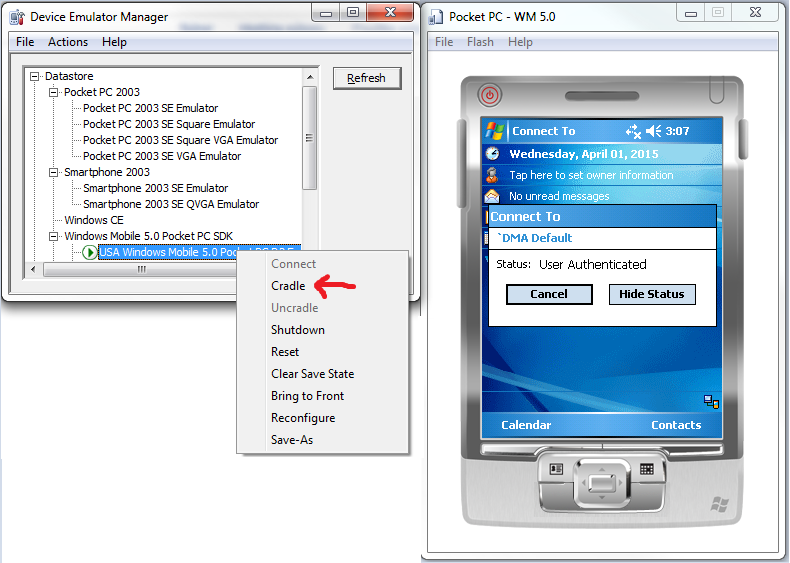Open File menu in Pocket PC window
This screenshot has width=790, height=563.
click(444, 42)
